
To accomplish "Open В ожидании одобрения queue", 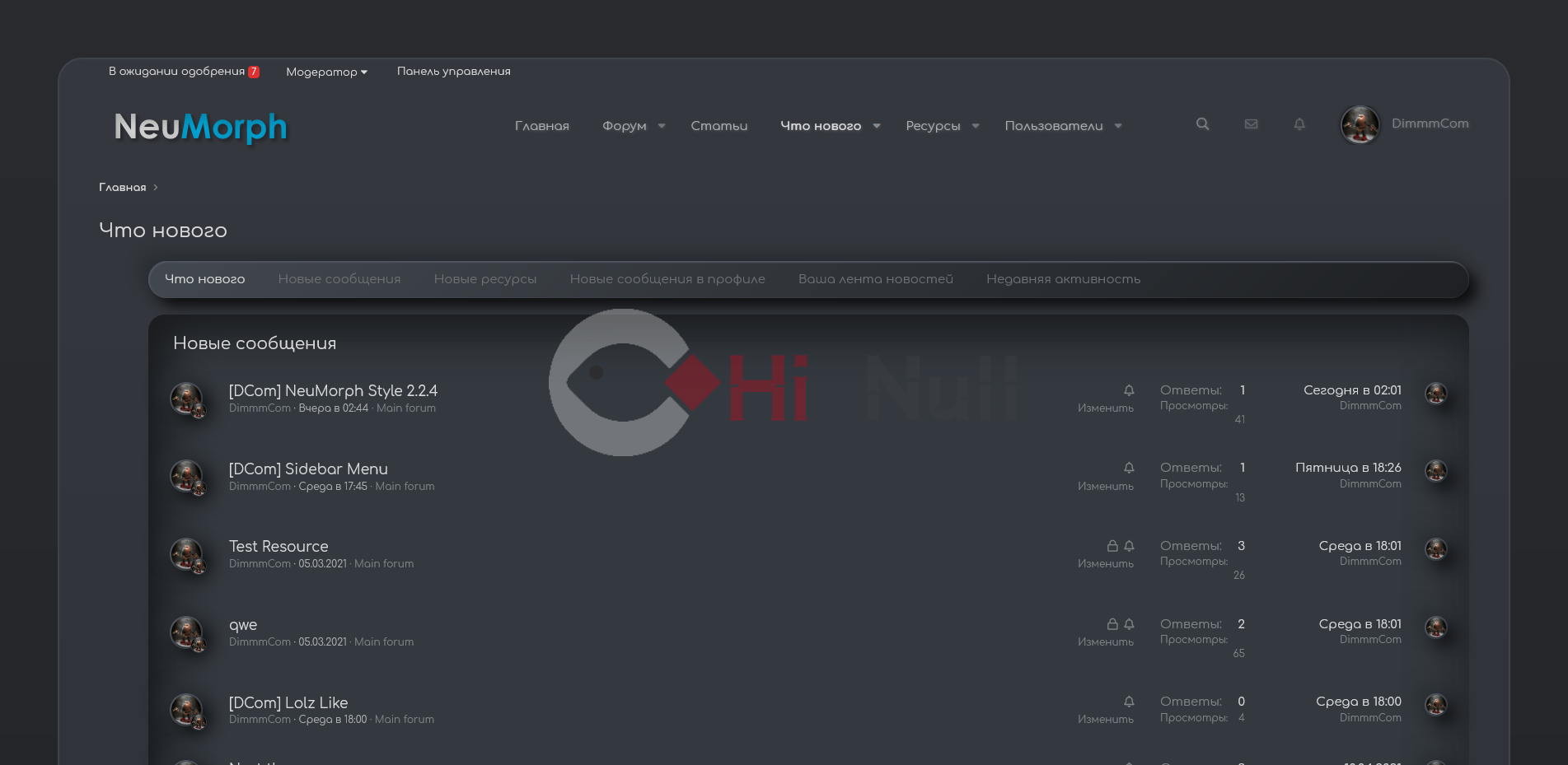I will click(176, 72).
